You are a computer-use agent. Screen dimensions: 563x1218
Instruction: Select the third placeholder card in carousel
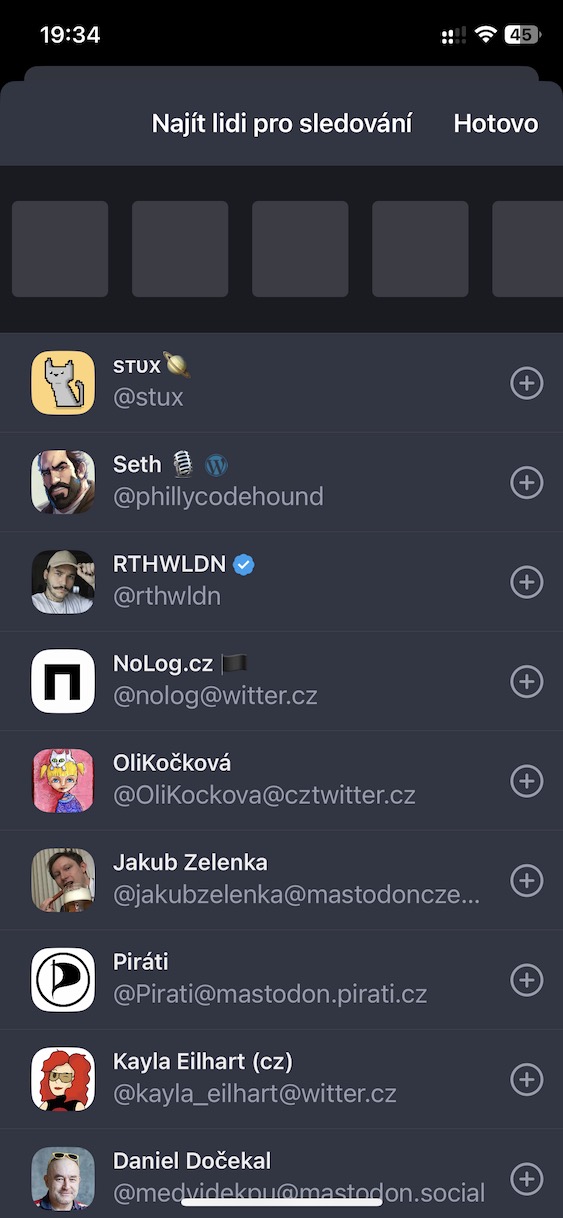pyautogui.click(x=300, y=249)
